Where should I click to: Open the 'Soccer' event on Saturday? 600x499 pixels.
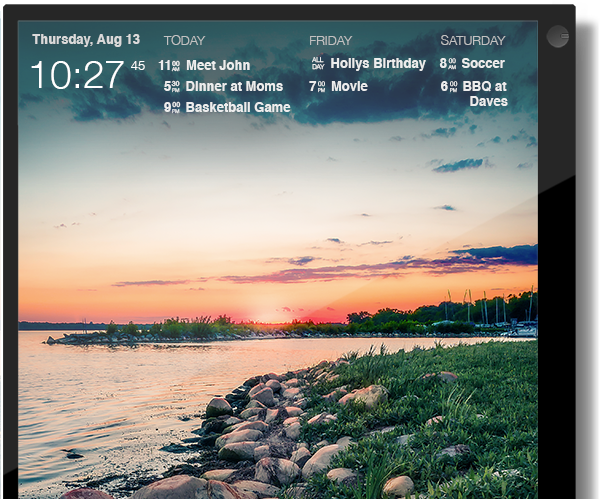(483, 64)
